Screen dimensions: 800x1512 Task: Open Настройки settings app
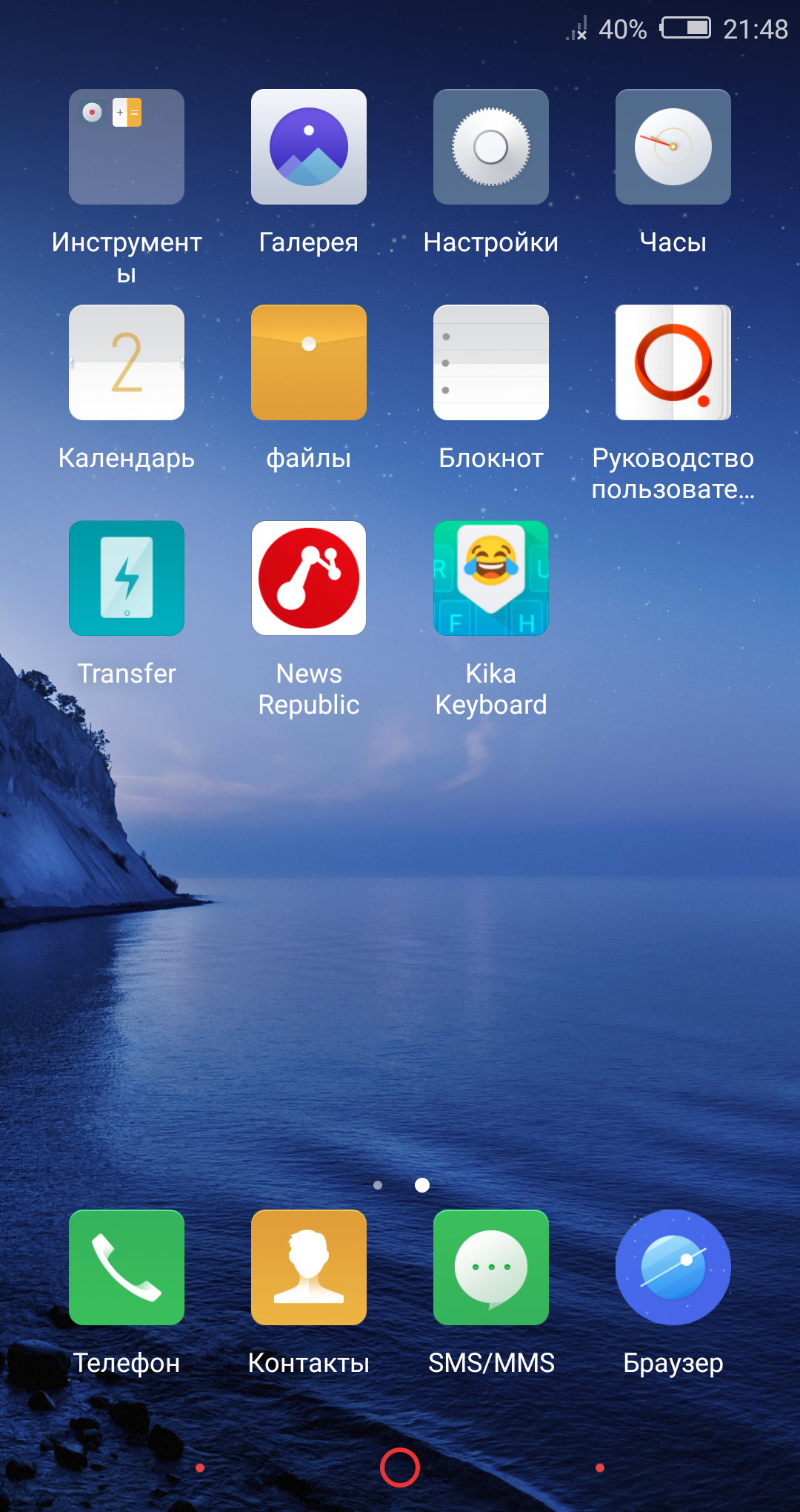[x=491, y=147]
